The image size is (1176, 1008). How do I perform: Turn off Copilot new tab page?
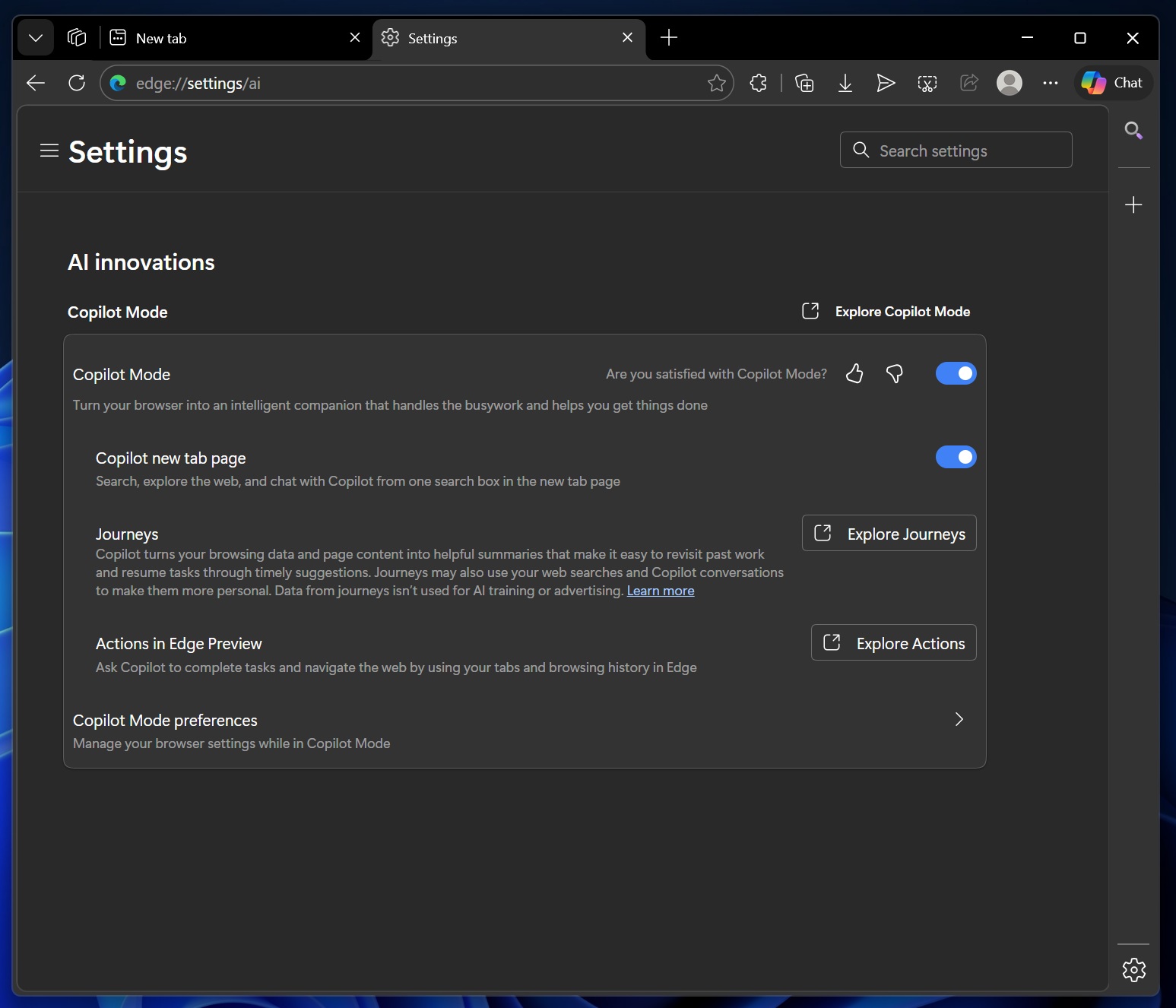pos(956,457)
